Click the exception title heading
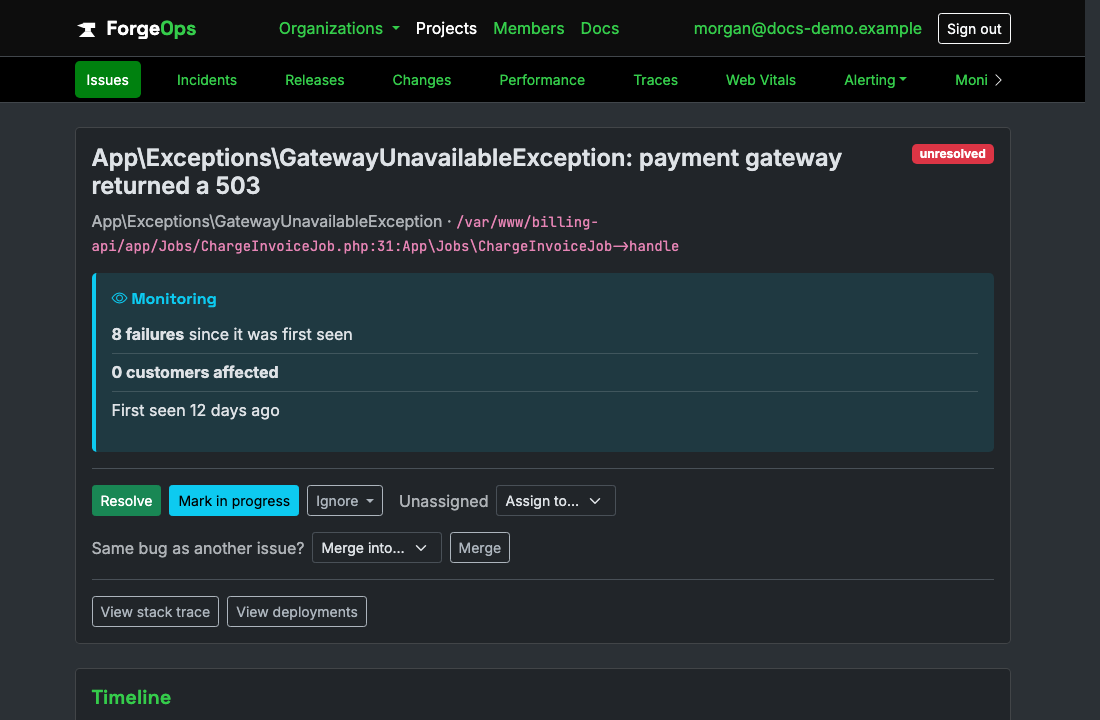 coord(467,172)
